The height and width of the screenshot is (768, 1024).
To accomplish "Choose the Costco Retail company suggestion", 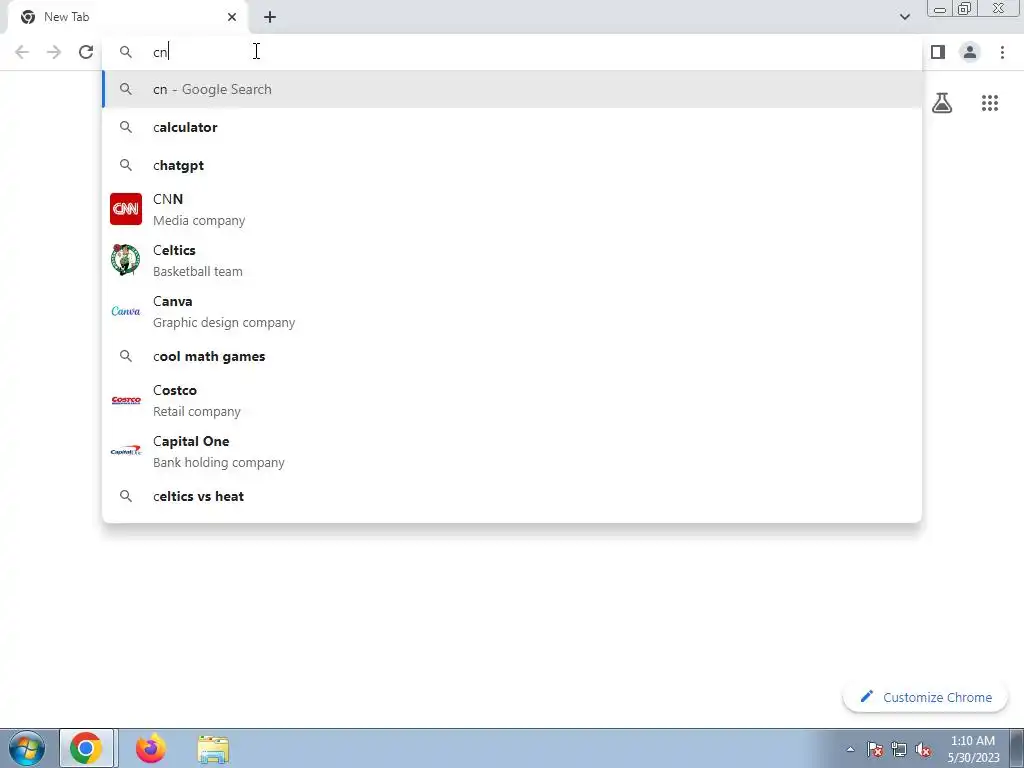I will 512,400.
